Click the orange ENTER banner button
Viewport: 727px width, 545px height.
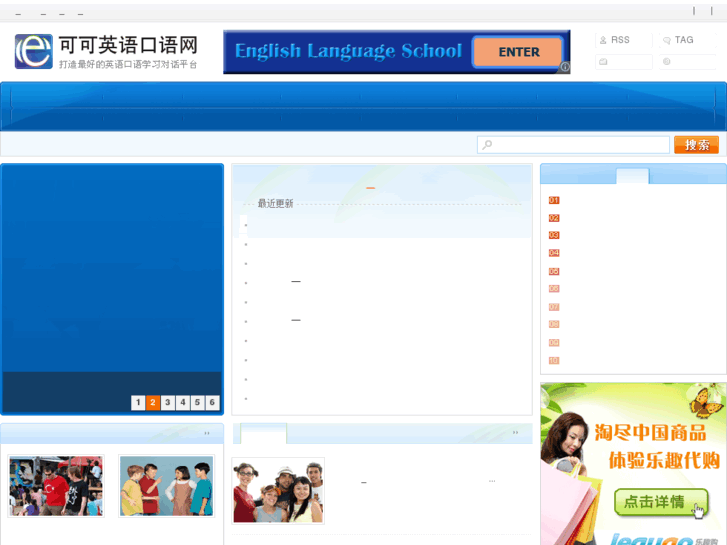(518, 52)
